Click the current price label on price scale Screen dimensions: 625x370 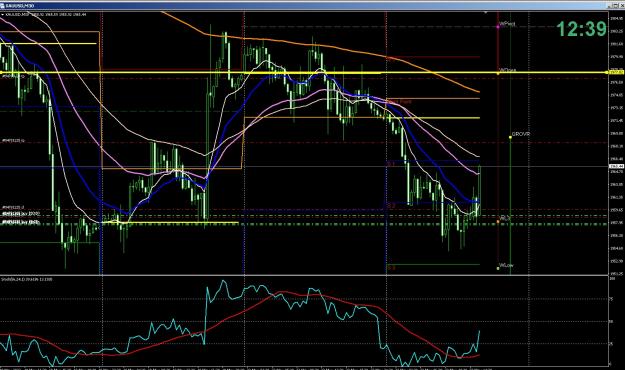point(616,166)
